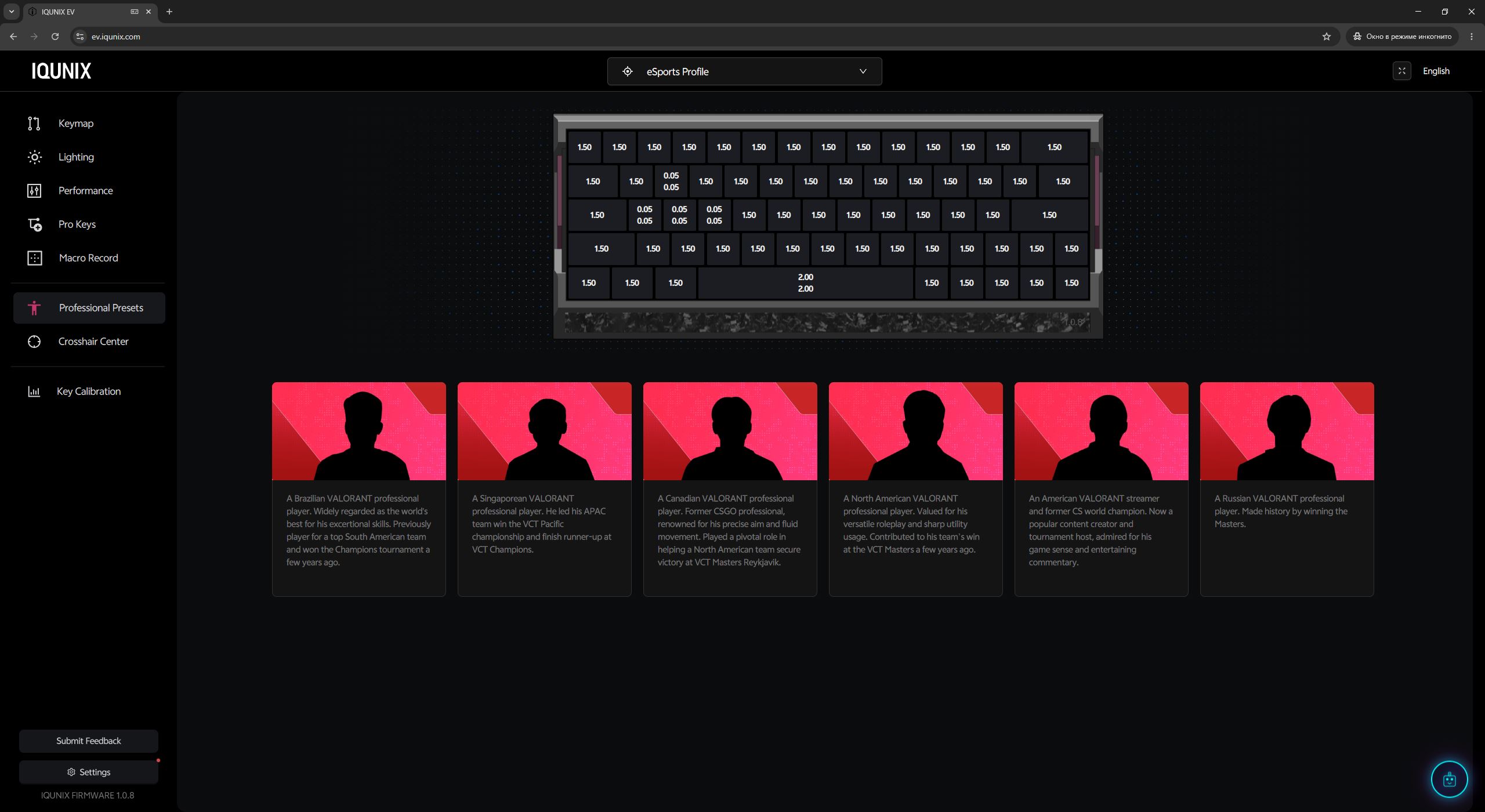The image size is (1485, 812).
Task: Go back in browser history
Action: tap(13, 37)
